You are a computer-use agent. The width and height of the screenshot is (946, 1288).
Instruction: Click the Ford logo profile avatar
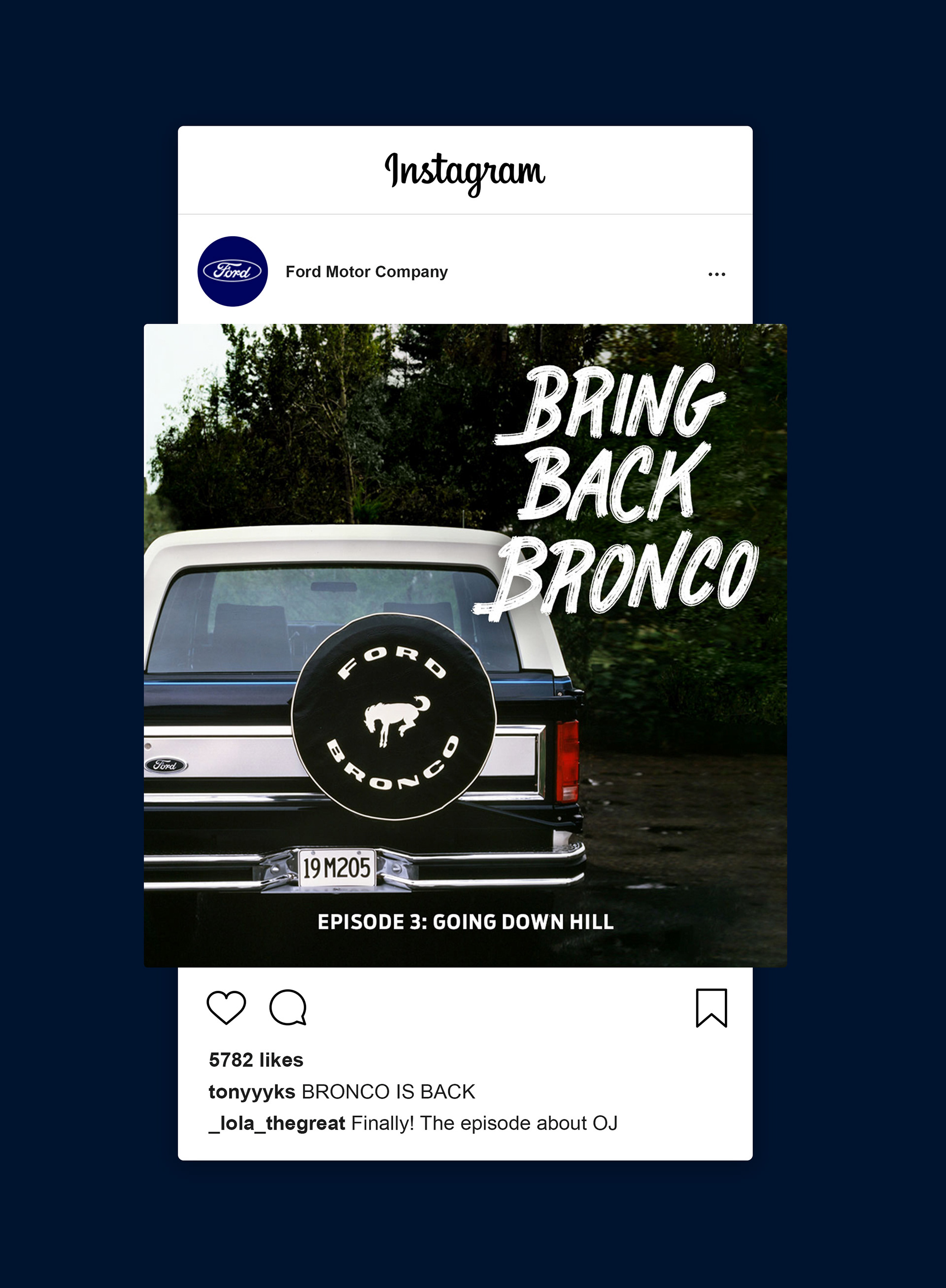point(233,271)
